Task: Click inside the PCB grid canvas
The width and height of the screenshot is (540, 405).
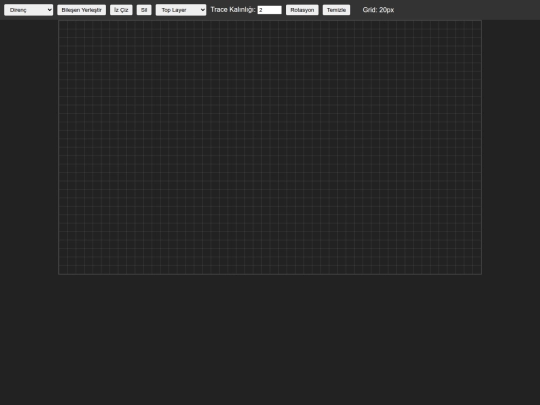Action: tap(270, 147)
